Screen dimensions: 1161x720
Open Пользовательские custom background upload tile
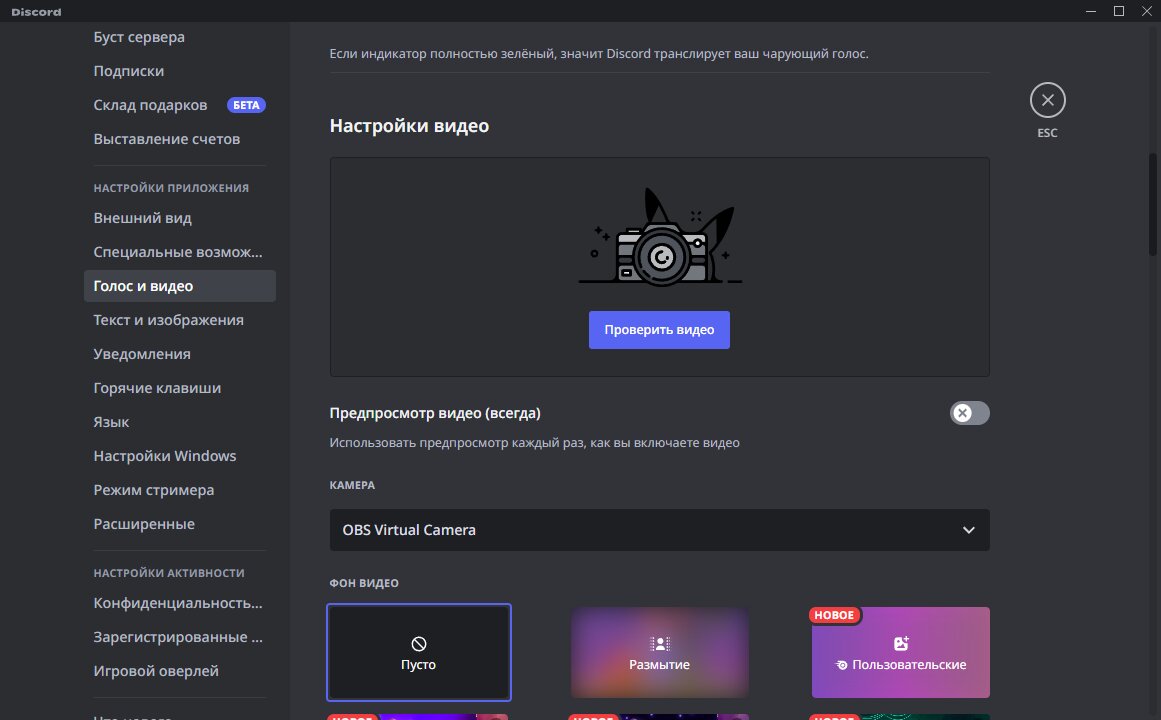point(900,653)
